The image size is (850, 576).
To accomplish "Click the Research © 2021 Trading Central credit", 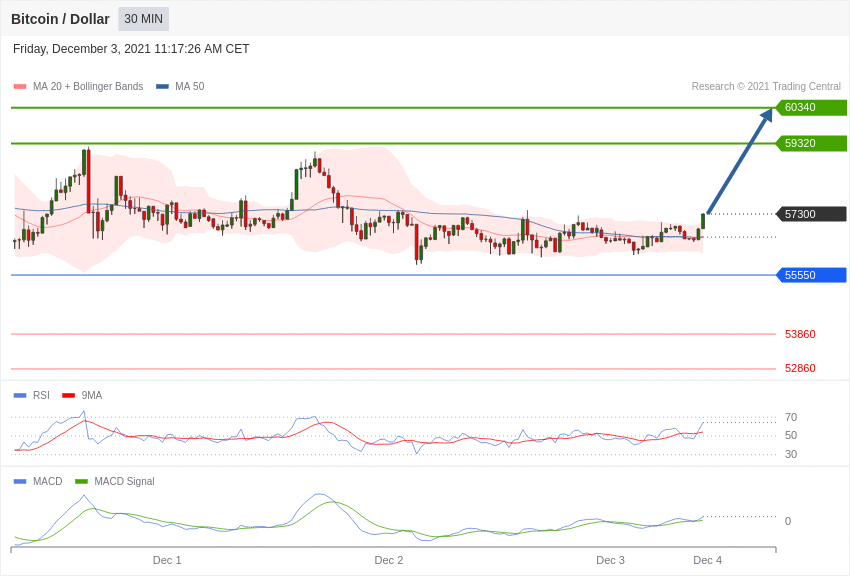I will 766,87.
